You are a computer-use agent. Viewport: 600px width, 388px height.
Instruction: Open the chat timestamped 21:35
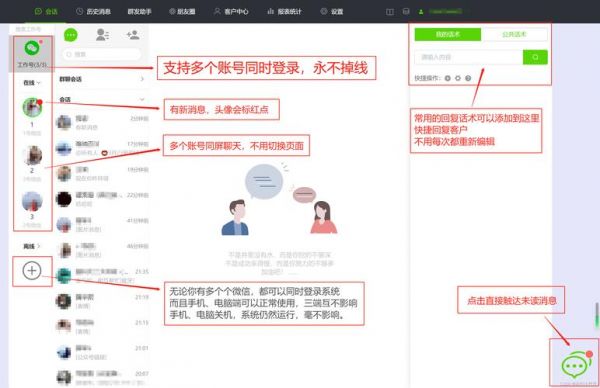tap(102, 276)
